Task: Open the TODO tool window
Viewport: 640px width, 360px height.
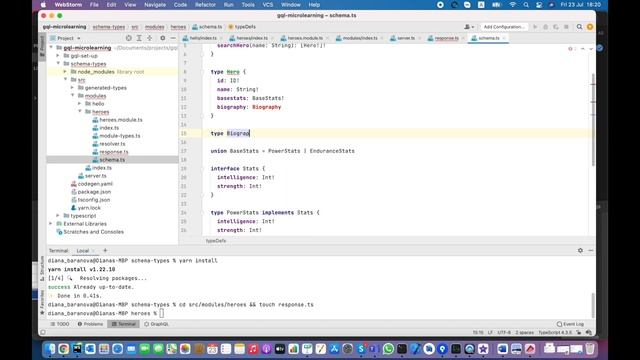Action: pos(60,324)
